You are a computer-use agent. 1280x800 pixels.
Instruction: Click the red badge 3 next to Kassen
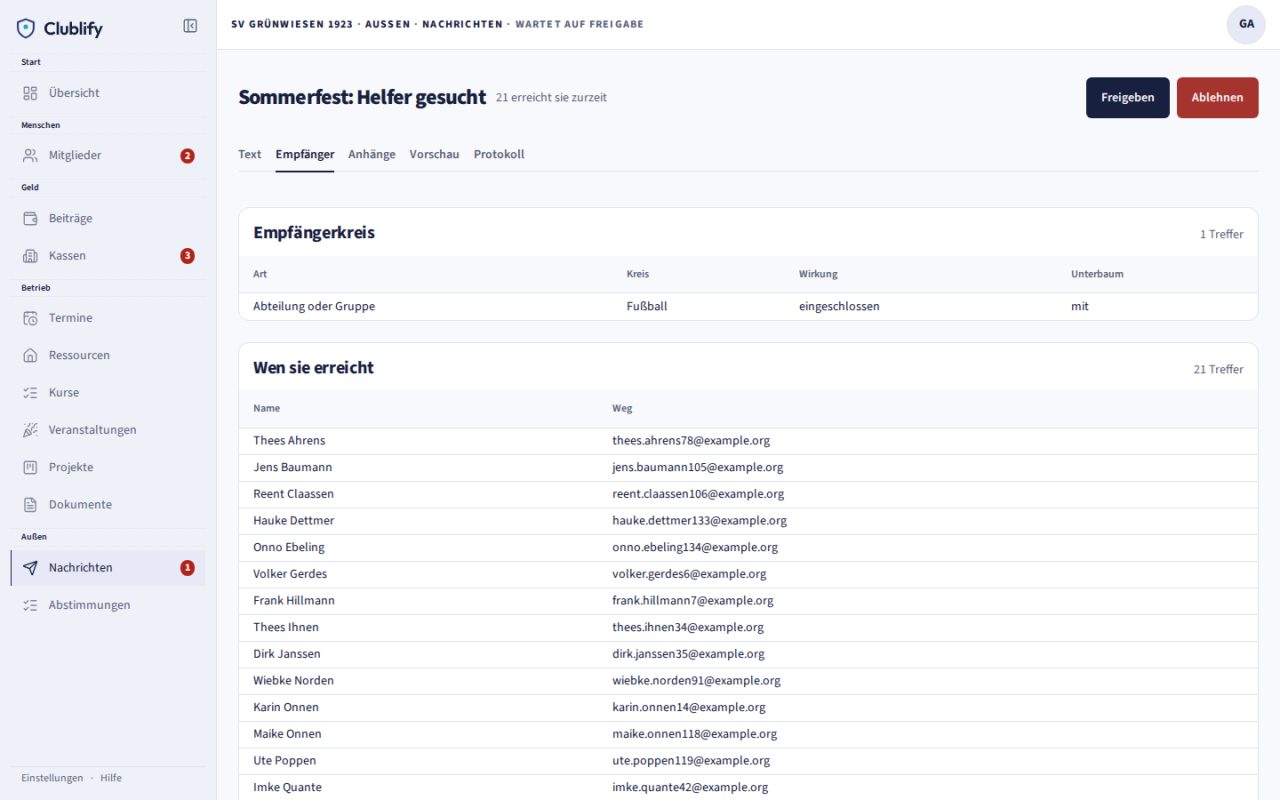187,256
